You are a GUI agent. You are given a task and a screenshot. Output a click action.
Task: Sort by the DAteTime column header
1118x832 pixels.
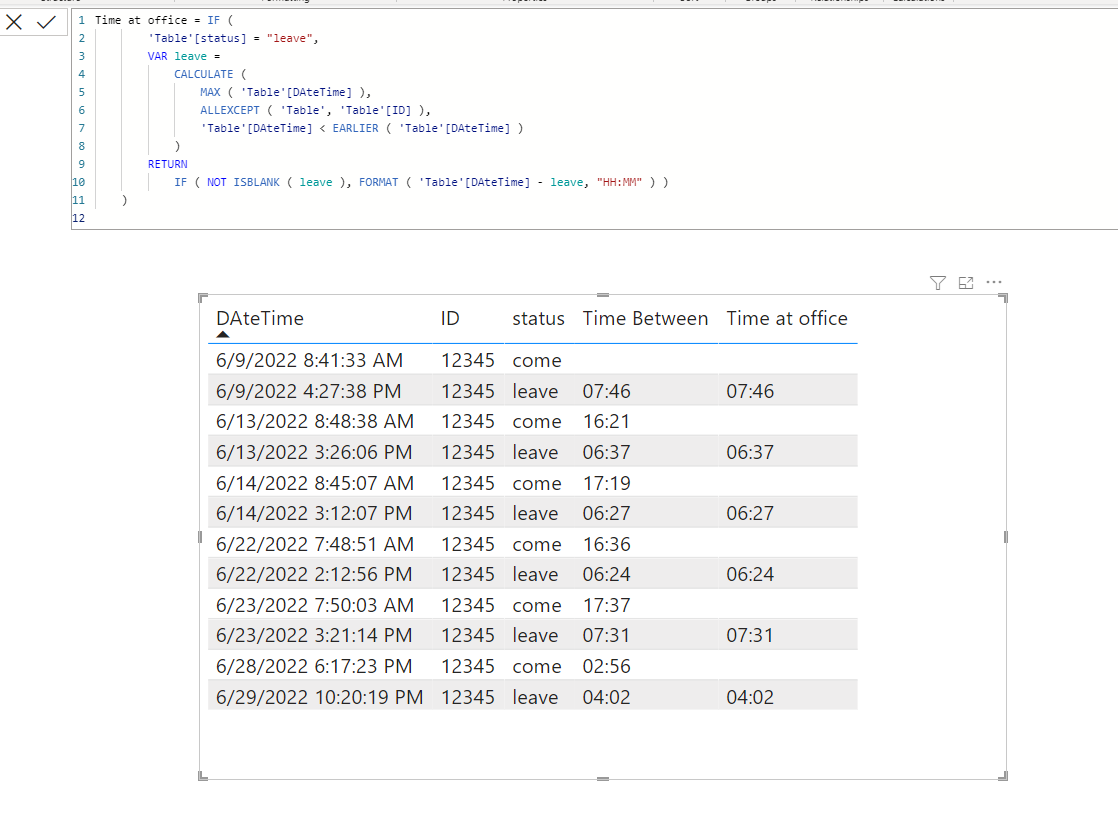(x=260, y=318)
